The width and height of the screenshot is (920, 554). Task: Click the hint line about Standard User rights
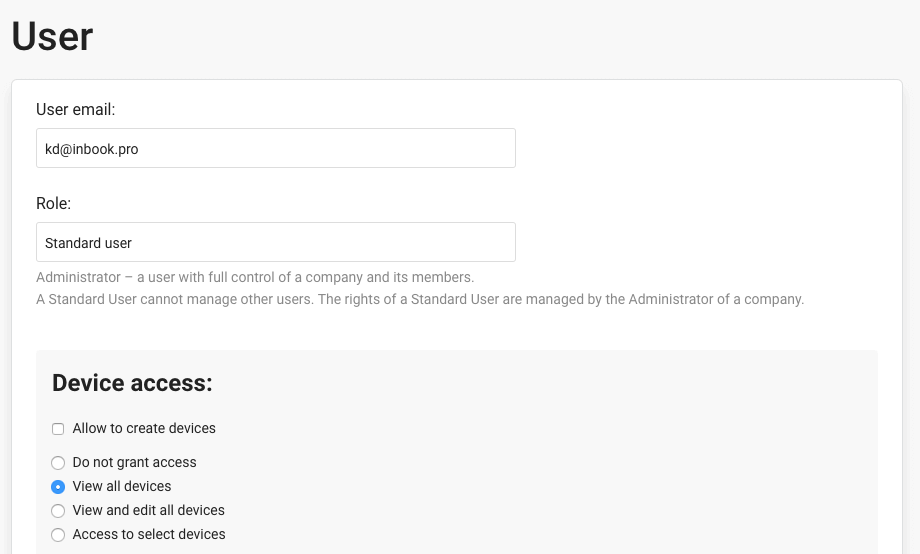pos(420,299)
